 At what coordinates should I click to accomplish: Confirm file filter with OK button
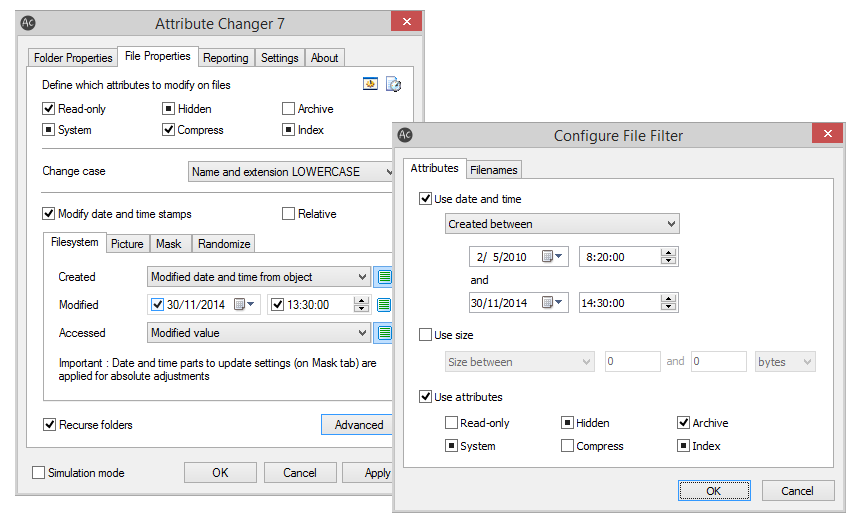pyautogui.click(x=714, y=490)
